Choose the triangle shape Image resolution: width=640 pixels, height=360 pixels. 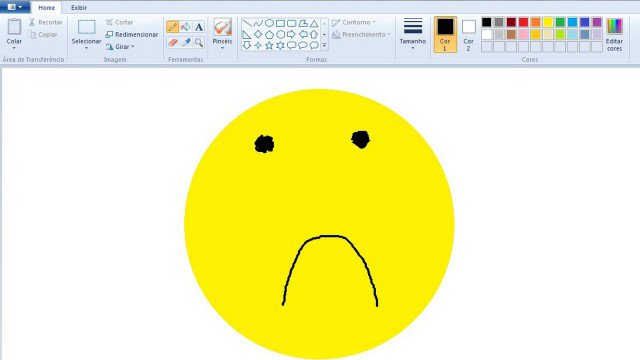[x=314, y=23]
